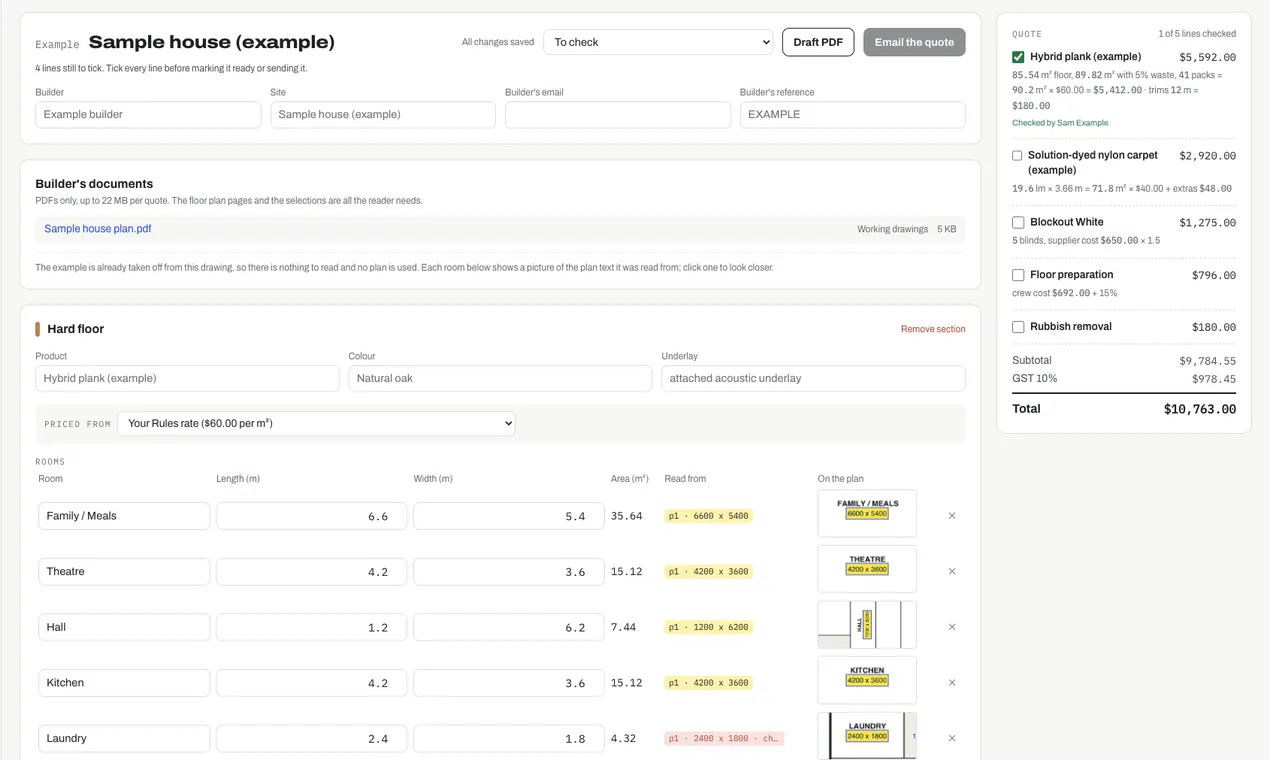The image size is (1270, 760).
Task: Click the Draft PDF button
Action: click(818, 42)
